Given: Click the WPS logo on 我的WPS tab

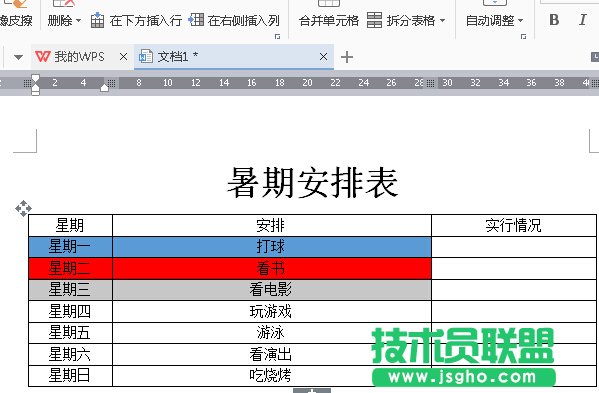Looking at the screenshot, I should [x=42, y=57].
